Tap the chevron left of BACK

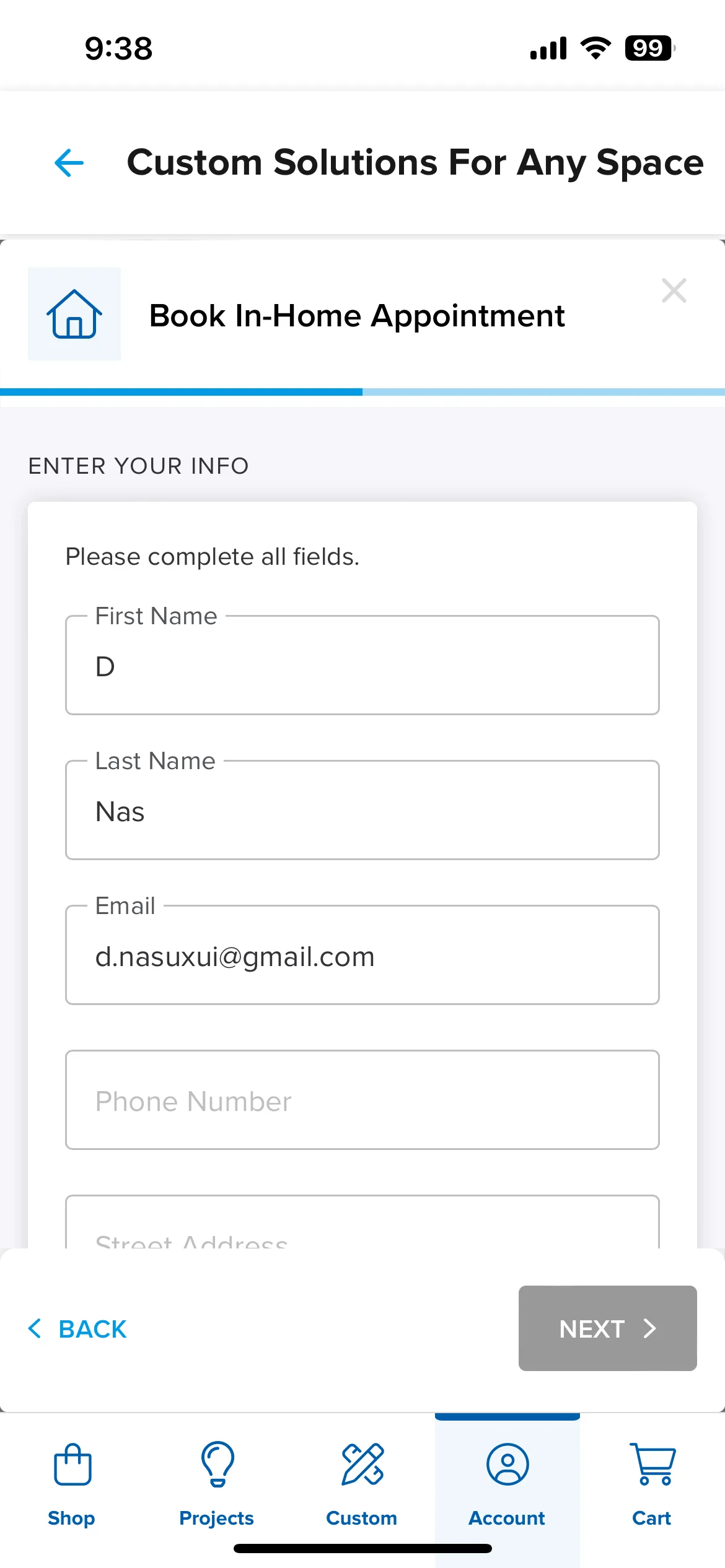click(35, 1328)
